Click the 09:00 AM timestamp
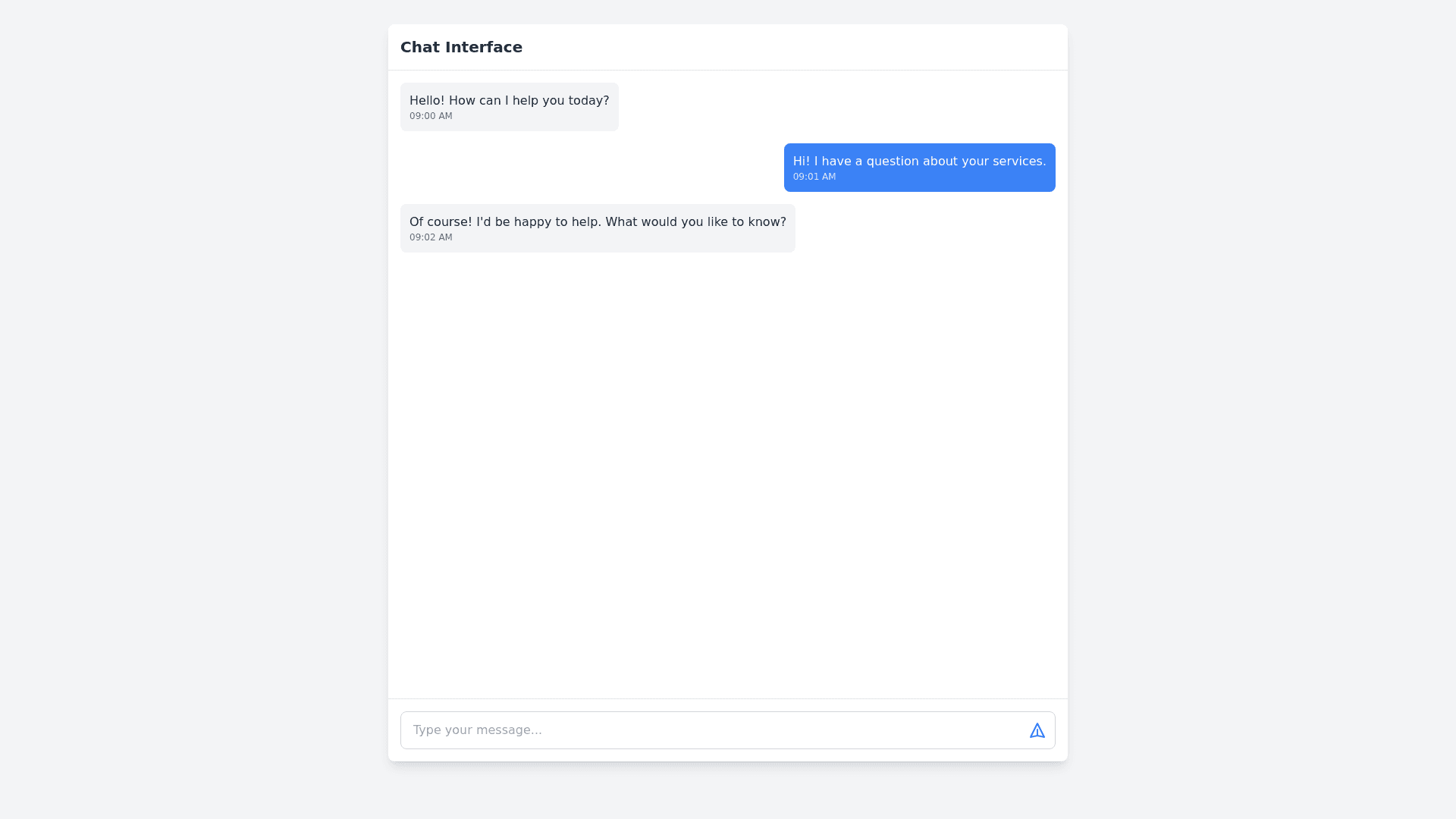 coord(431,116)
